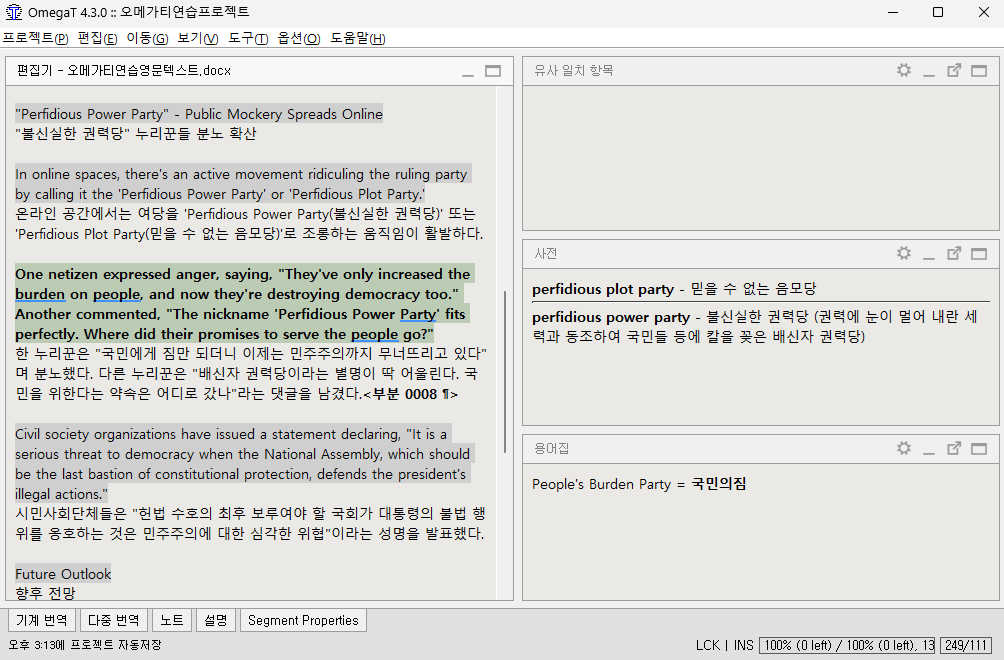The image size is (1004, 660).
Task: Click translated headline "불신실한 권력당" 누리꾼들 분노 확산
Action: [136, 134]
